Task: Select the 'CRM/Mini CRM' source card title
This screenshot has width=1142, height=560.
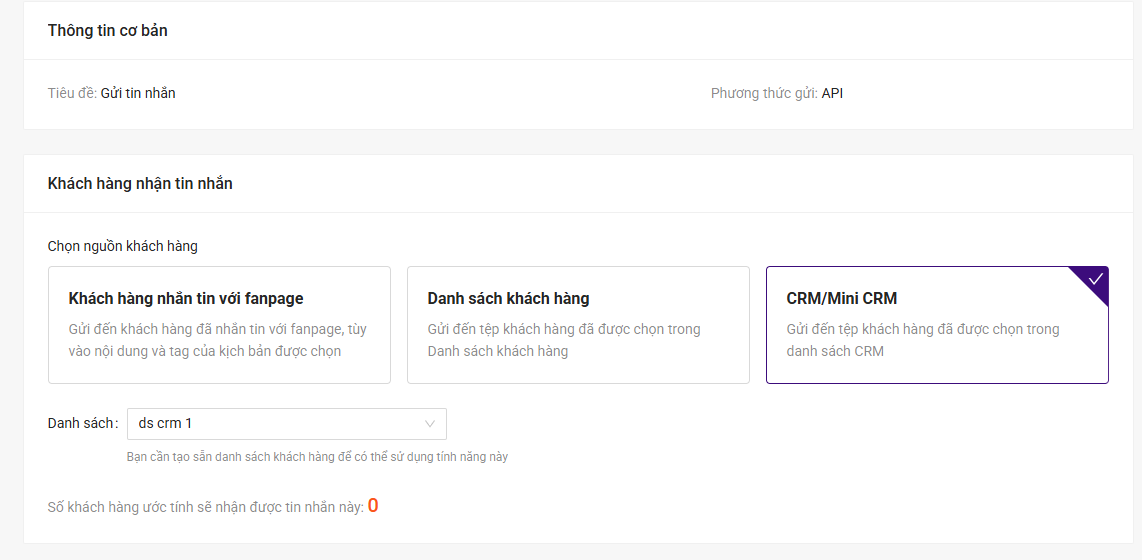Action: [842, 299]
